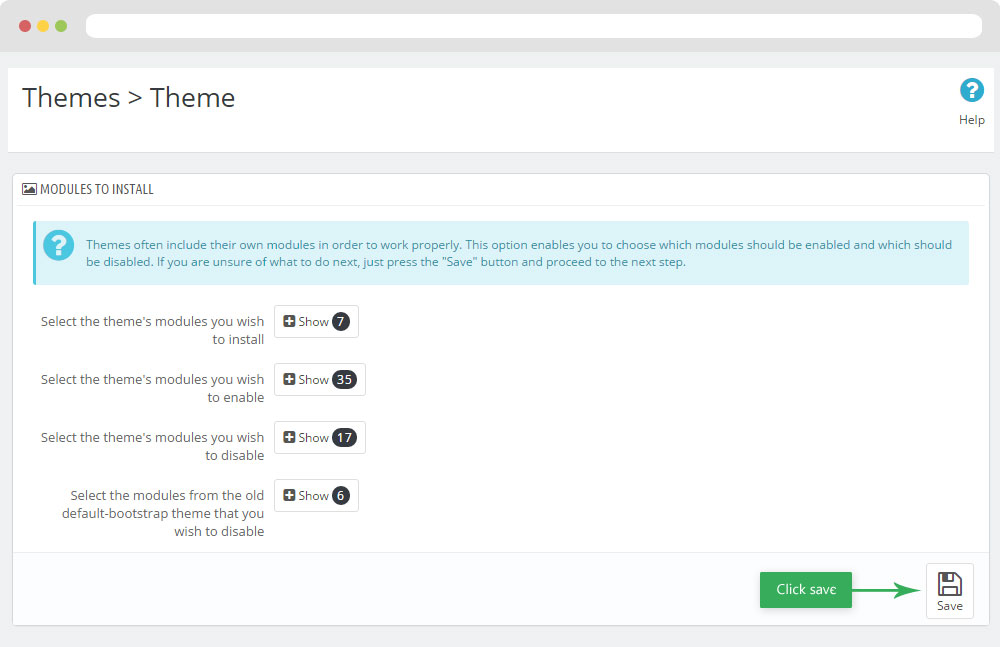The width and height of the screenshot is (1000, 647).
Task: Click the green maximize window dot
Action: tap(61, 26)
